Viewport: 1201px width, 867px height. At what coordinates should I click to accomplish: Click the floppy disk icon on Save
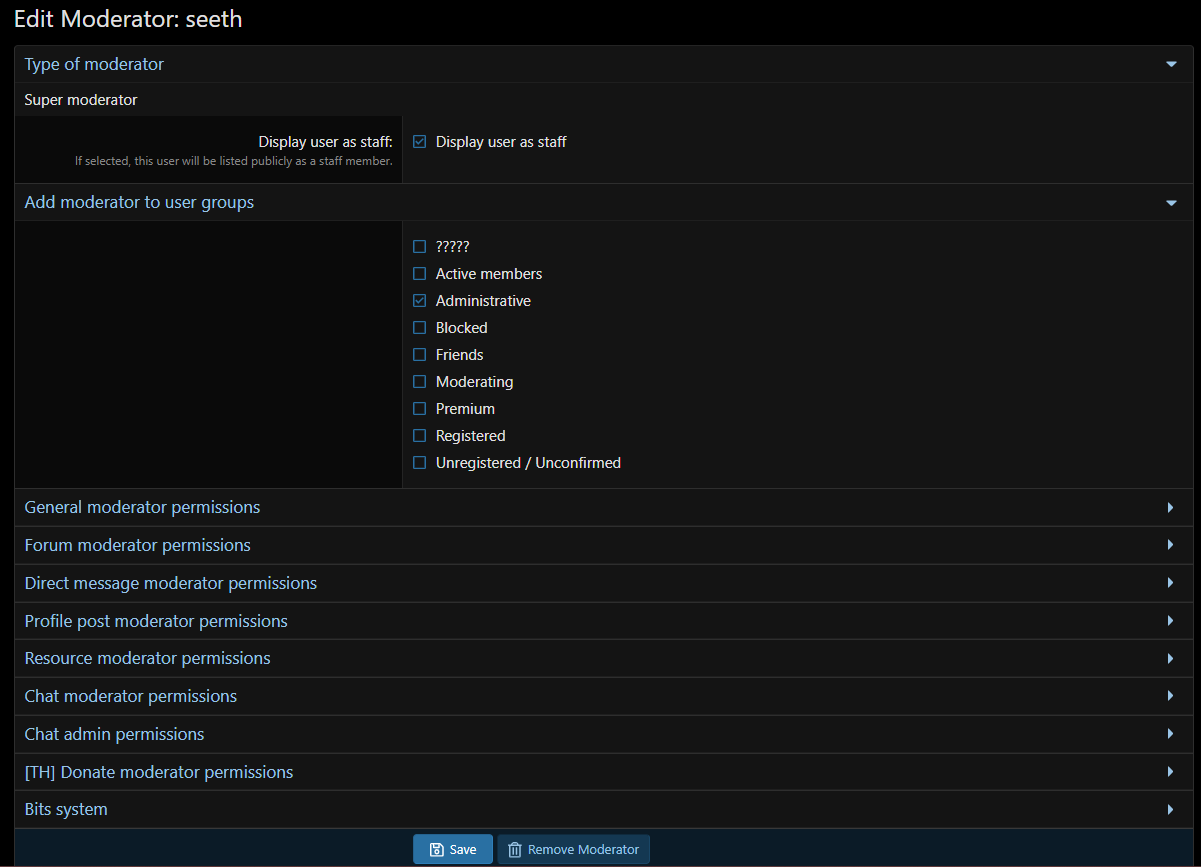pyautogui.click(x=437, y=850)
